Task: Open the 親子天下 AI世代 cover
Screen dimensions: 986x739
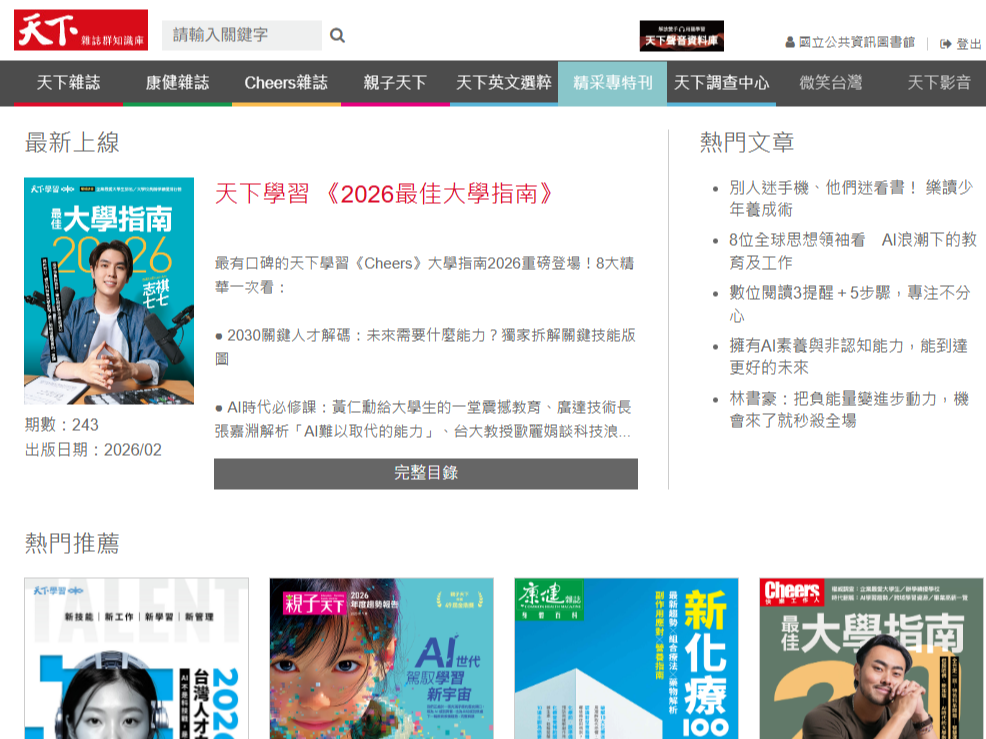Action: tap(382, 658)
